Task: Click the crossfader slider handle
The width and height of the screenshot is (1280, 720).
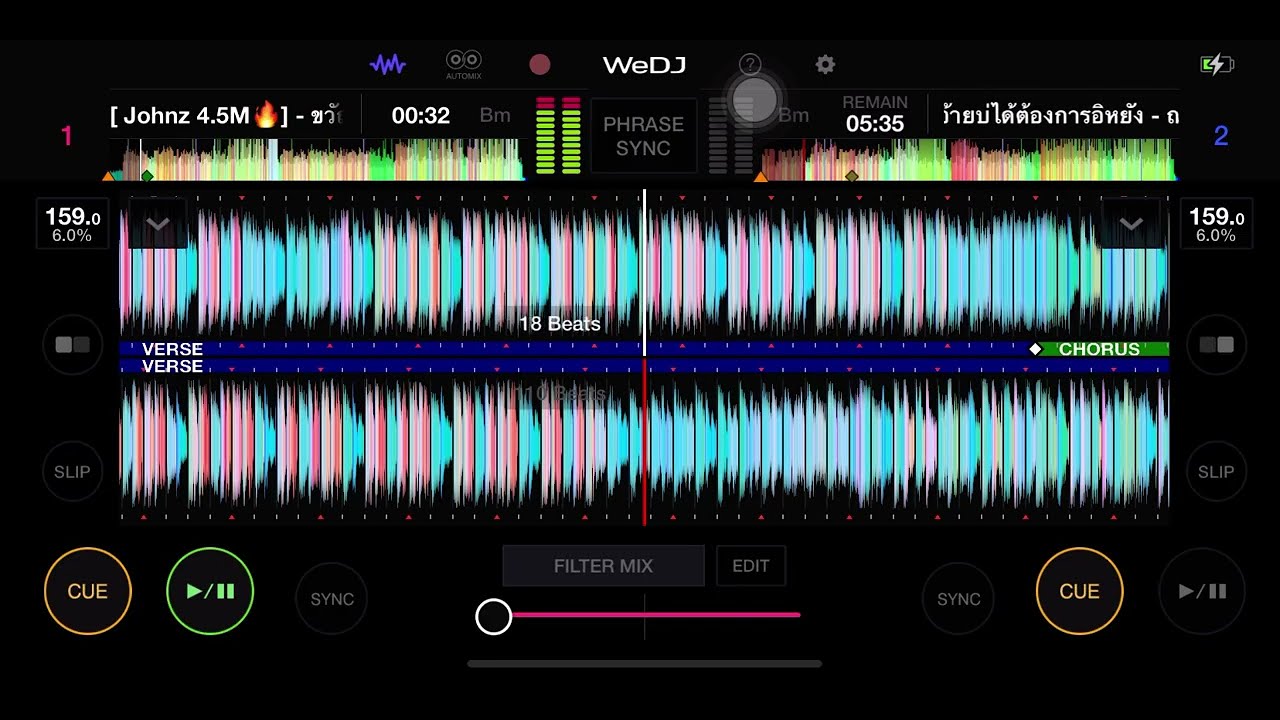Action: point(493,617)
